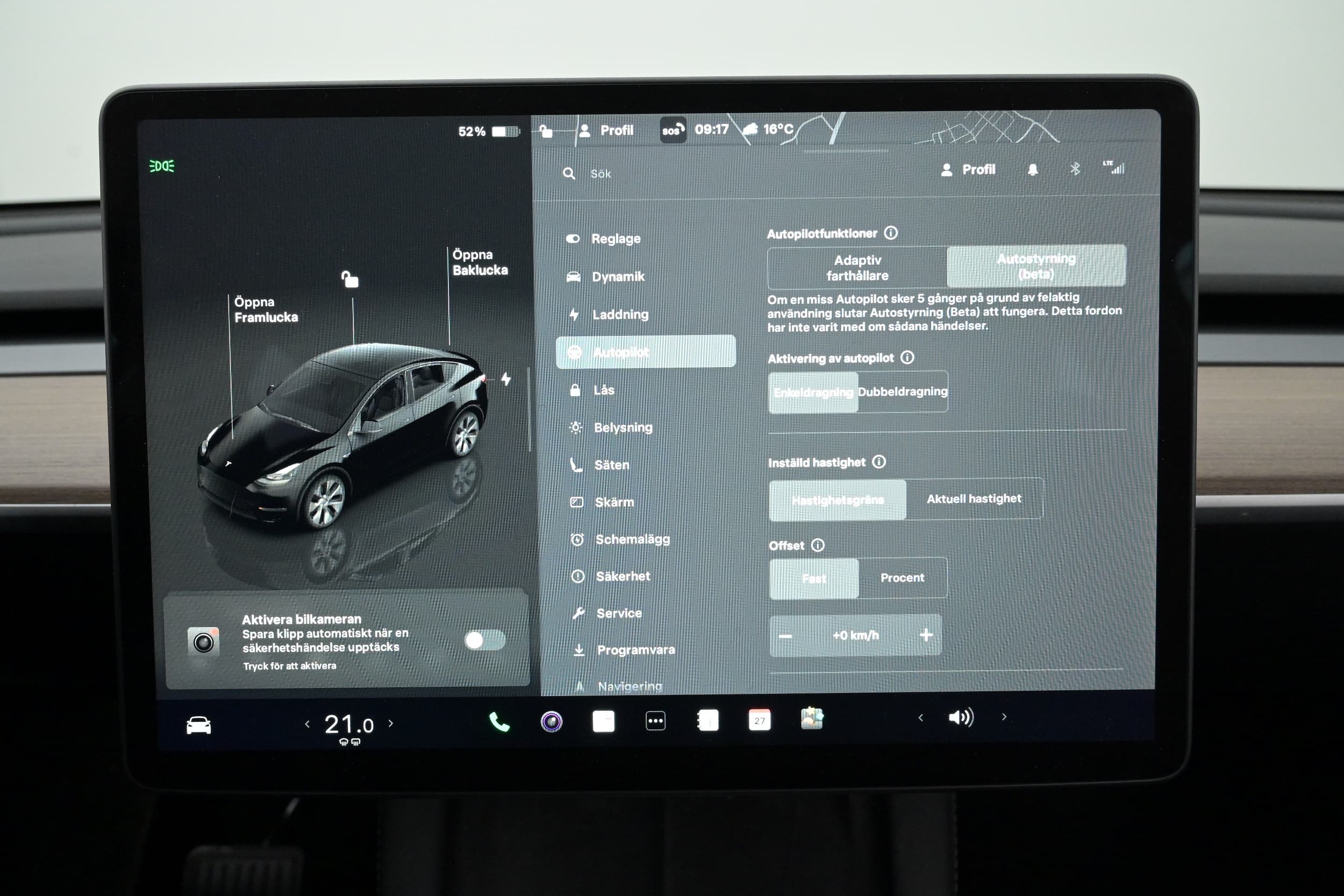Tap the headlights indicator icon
This screenshot has width=1344, height=896.
point(162,166)
